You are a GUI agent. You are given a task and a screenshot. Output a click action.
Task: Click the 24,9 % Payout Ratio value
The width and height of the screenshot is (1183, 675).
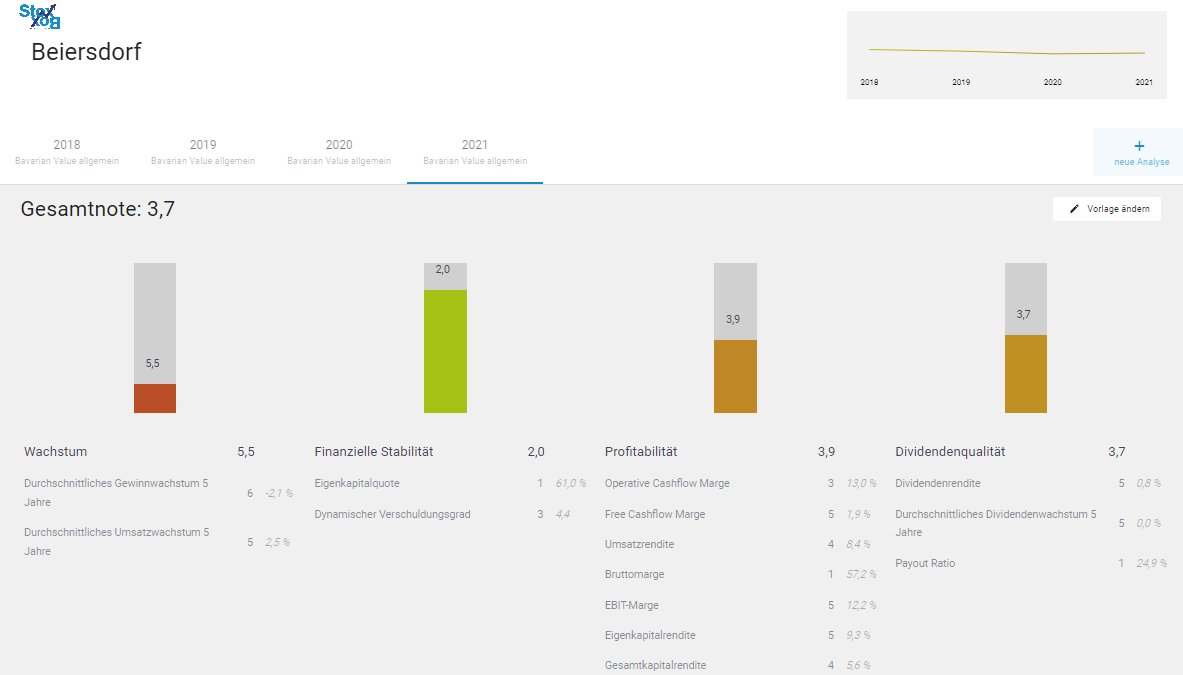pyautogui.click(x=1151, y=563)
